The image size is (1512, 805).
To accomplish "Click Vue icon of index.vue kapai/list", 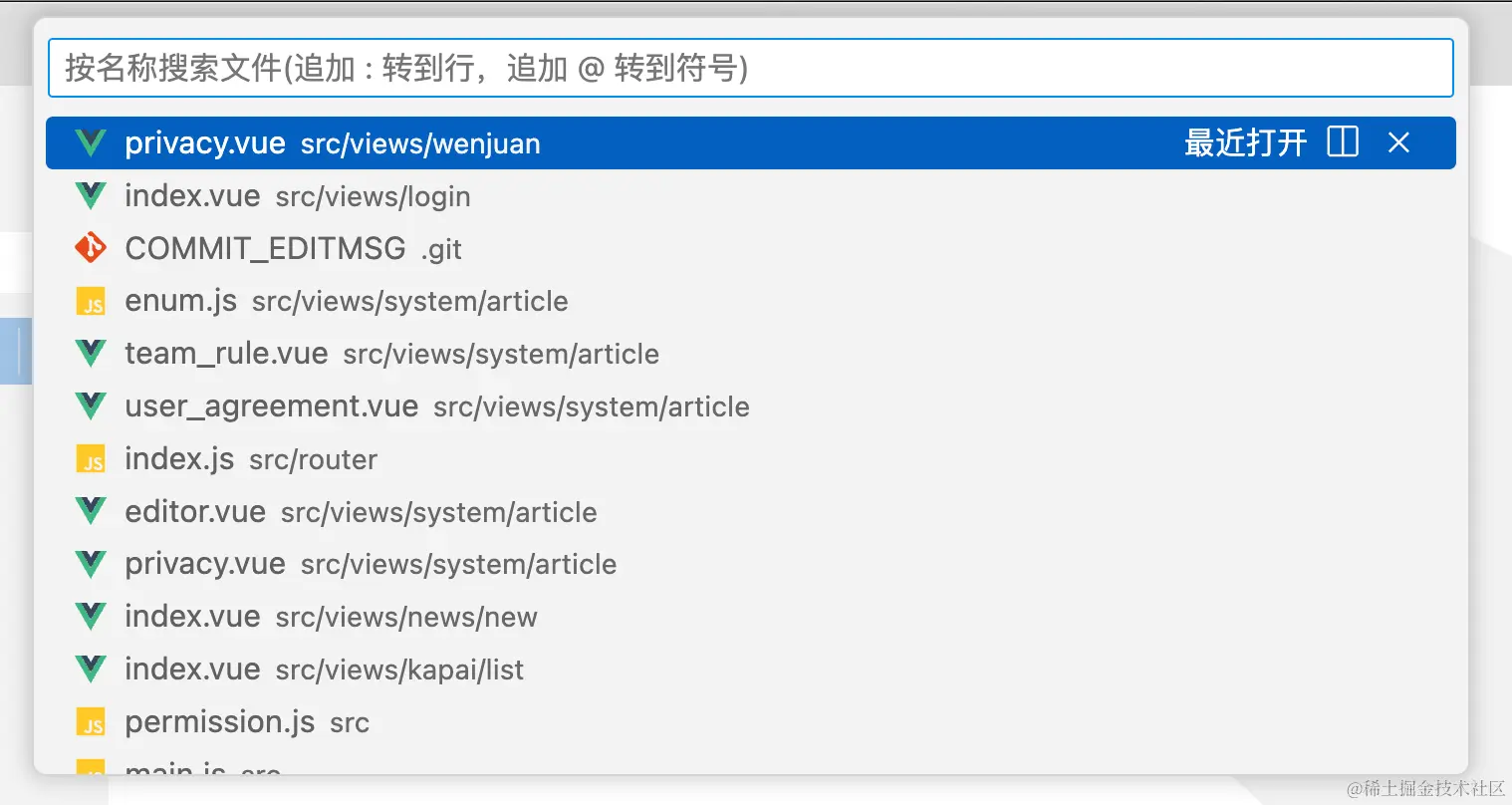I will coord(91,670).
